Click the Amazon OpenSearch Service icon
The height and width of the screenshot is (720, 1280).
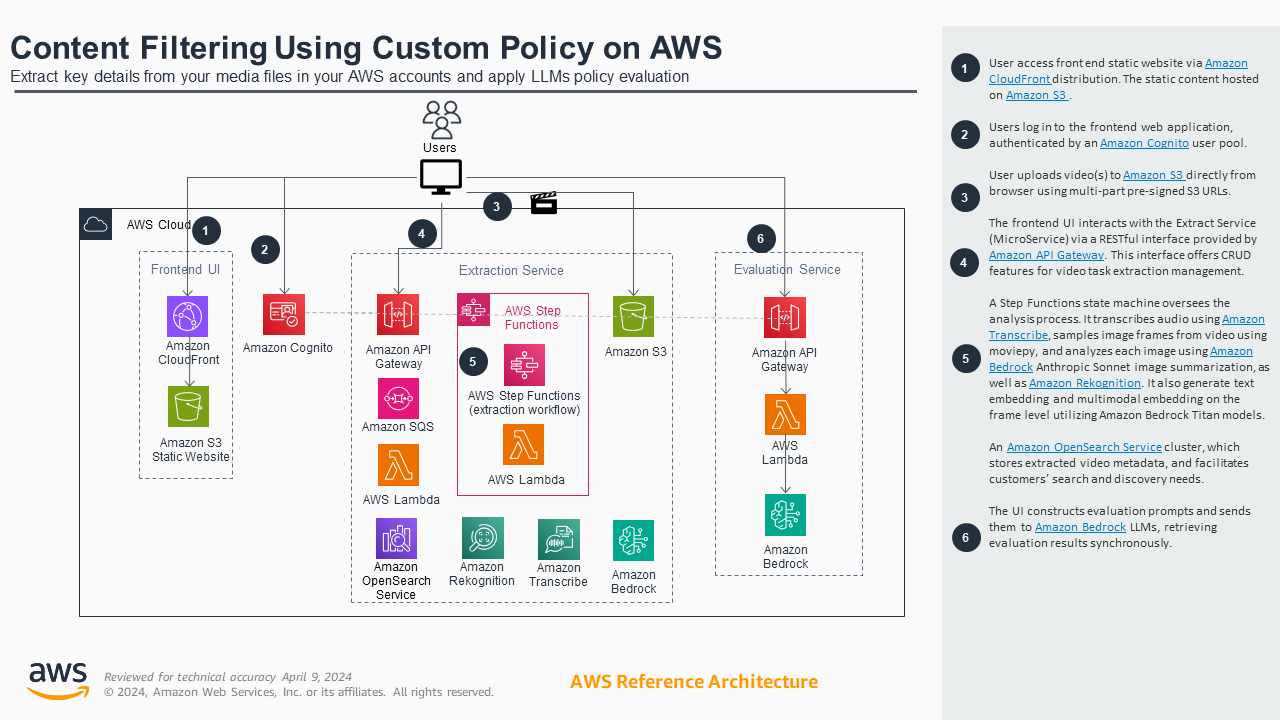(396, 538)
